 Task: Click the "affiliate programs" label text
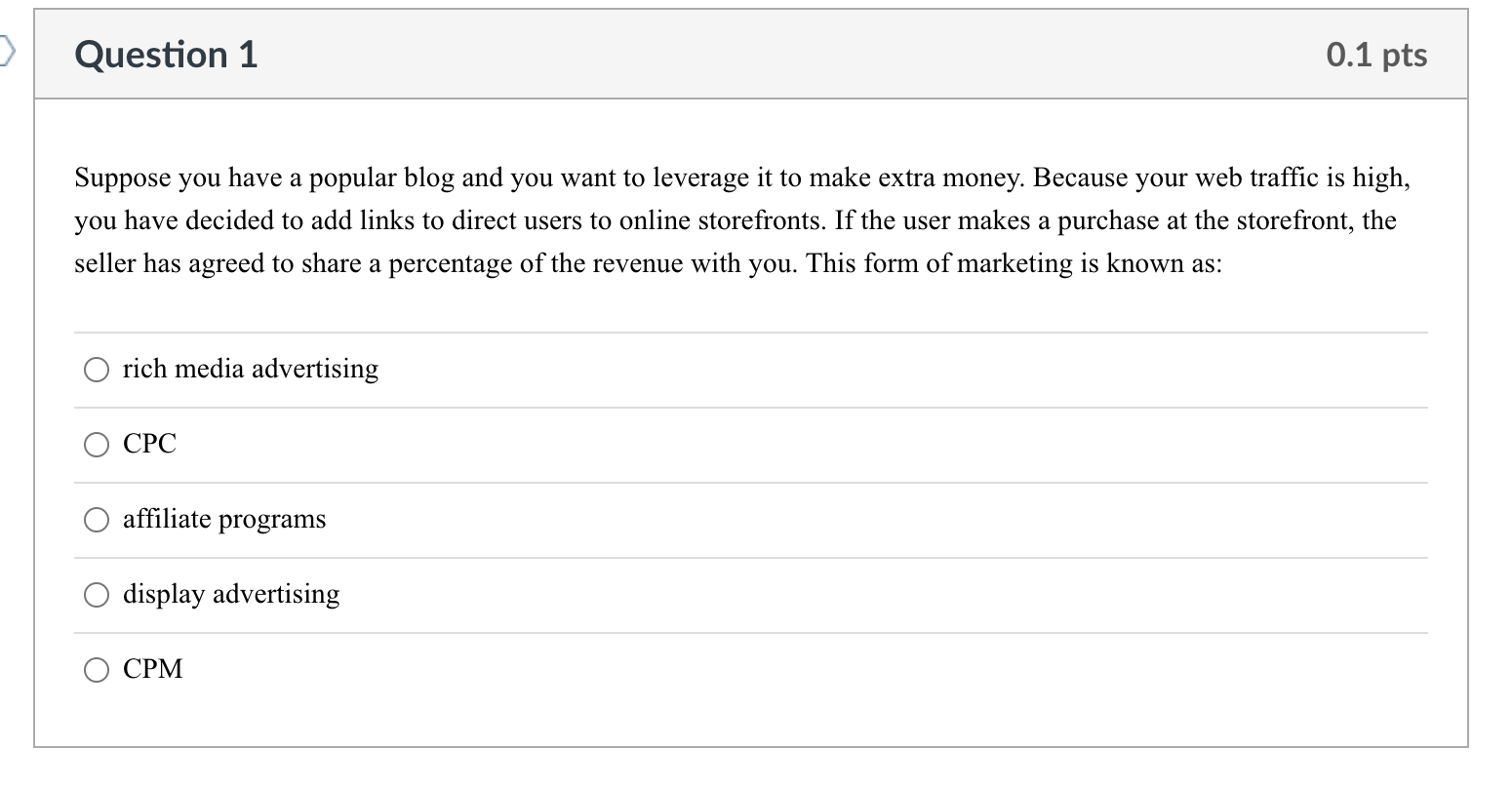223,520
